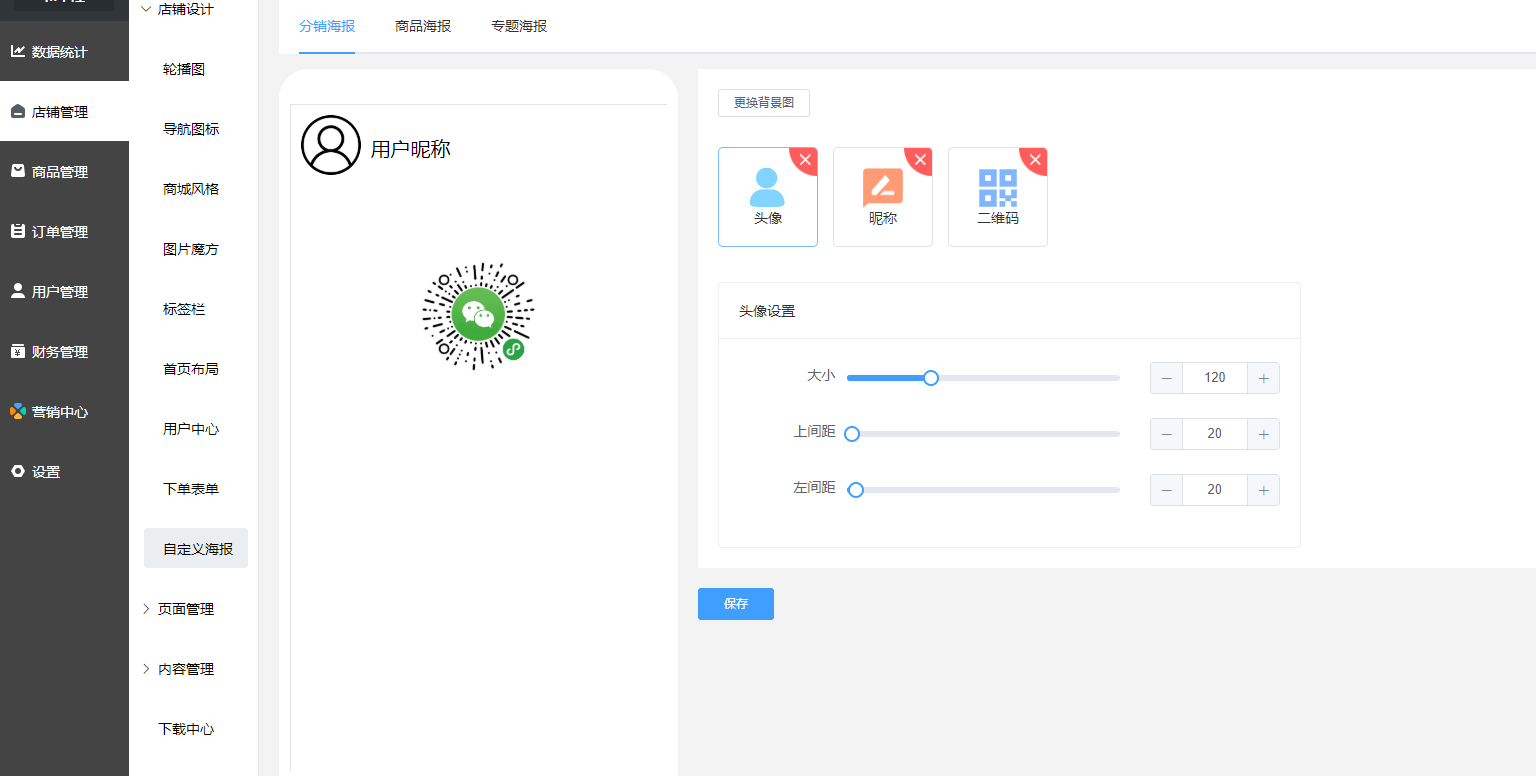Click the 营销中心 colorful icon in the sidebar

point(18,411)
